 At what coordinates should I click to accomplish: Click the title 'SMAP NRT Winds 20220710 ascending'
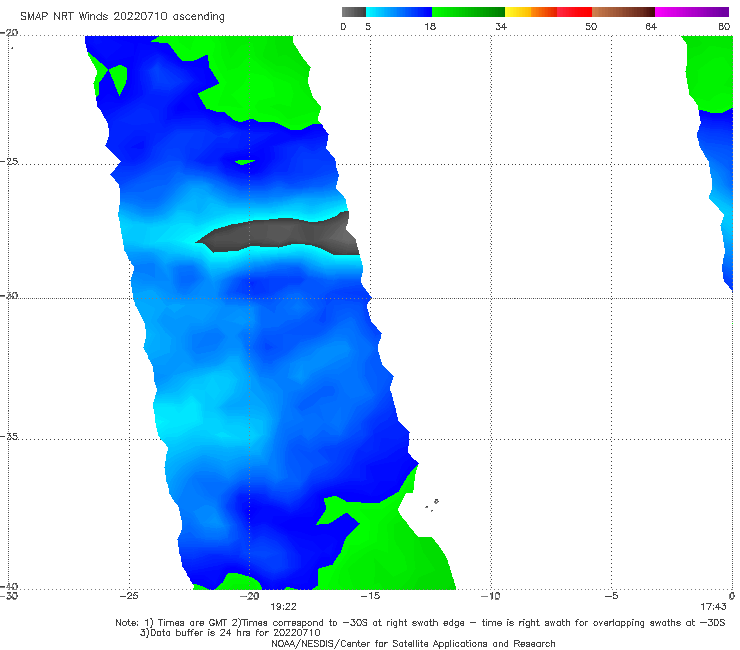[x=122, y=16]
